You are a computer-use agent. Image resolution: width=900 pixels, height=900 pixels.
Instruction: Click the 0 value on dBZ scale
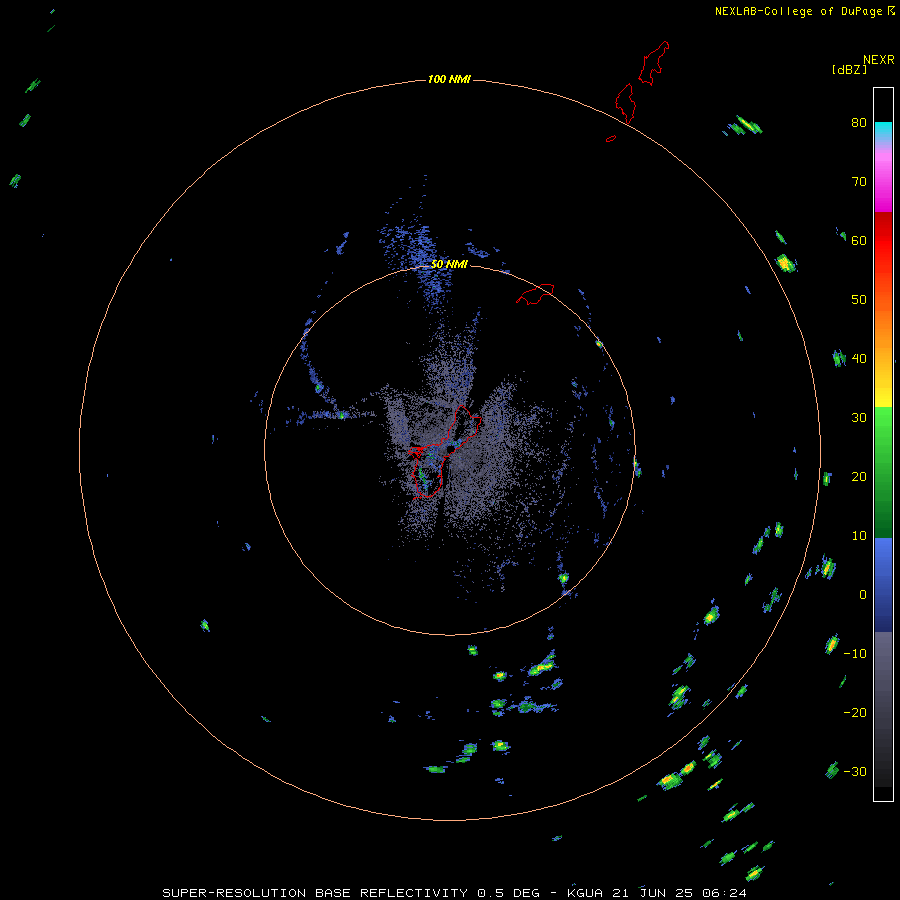(863, 595)
